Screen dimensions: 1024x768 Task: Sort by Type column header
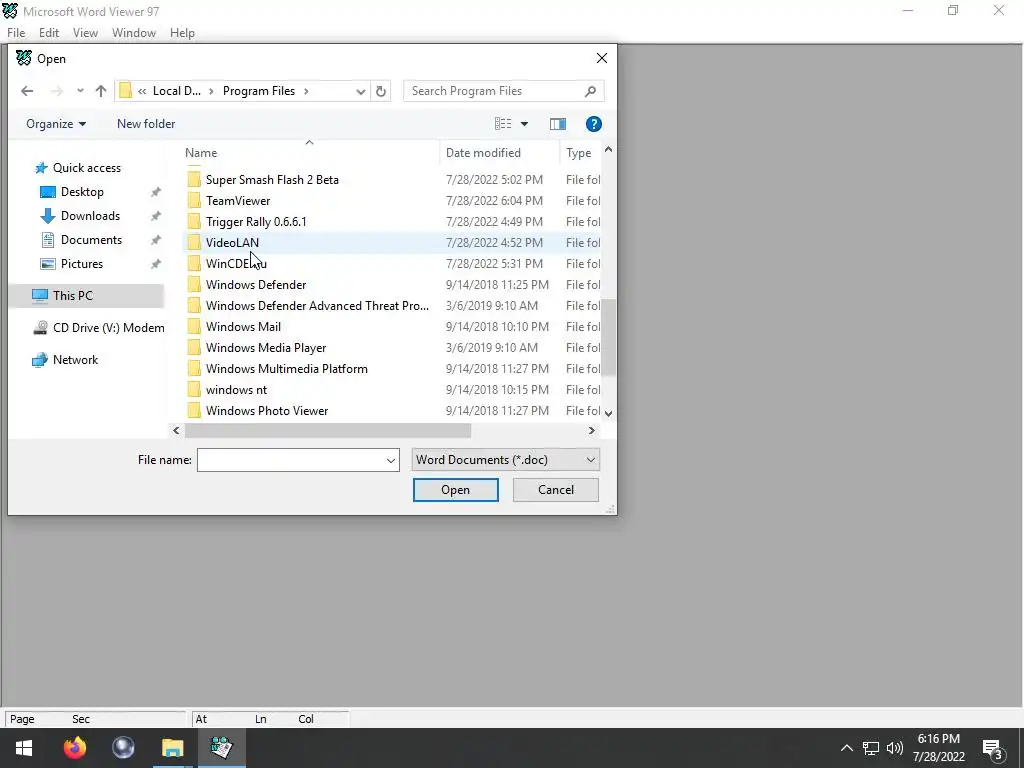579,153
